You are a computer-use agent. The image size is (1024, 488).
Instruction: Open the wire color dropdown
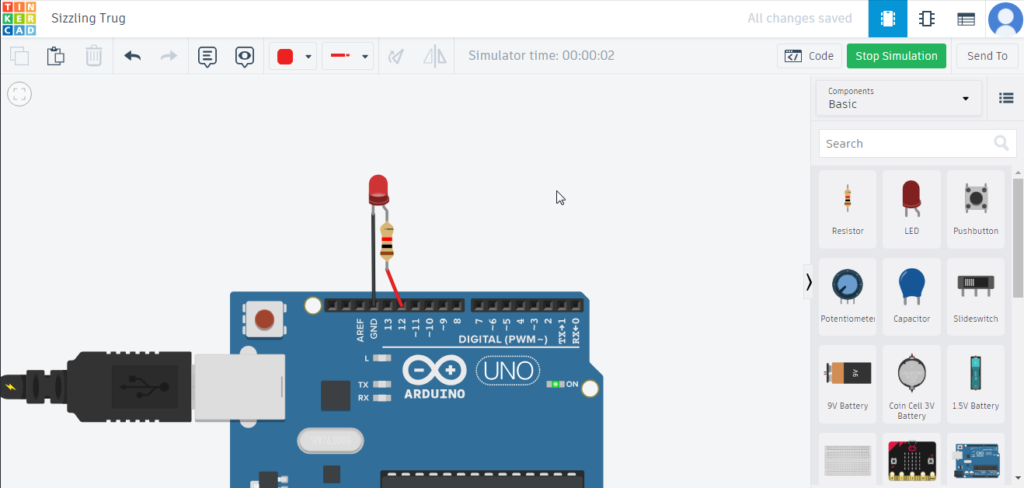click(x=308, y=57)
